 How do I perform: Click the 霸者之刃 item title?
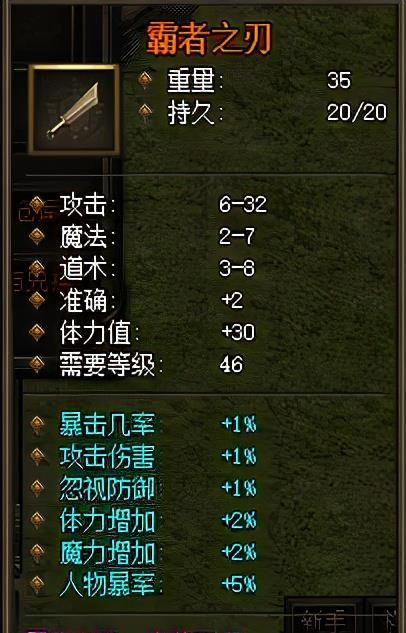pos(209,40)
